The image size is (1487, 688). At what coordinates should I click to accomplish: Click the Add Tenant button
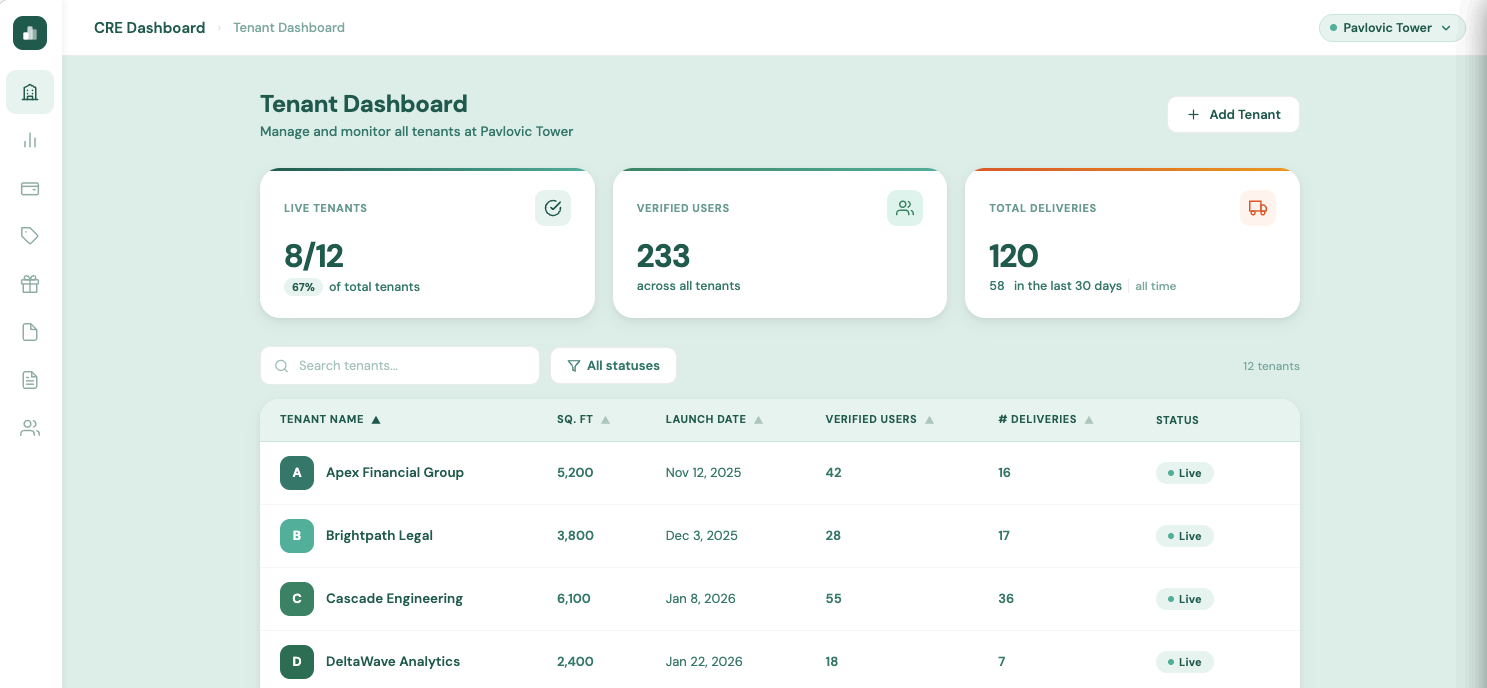point(1233,115)
